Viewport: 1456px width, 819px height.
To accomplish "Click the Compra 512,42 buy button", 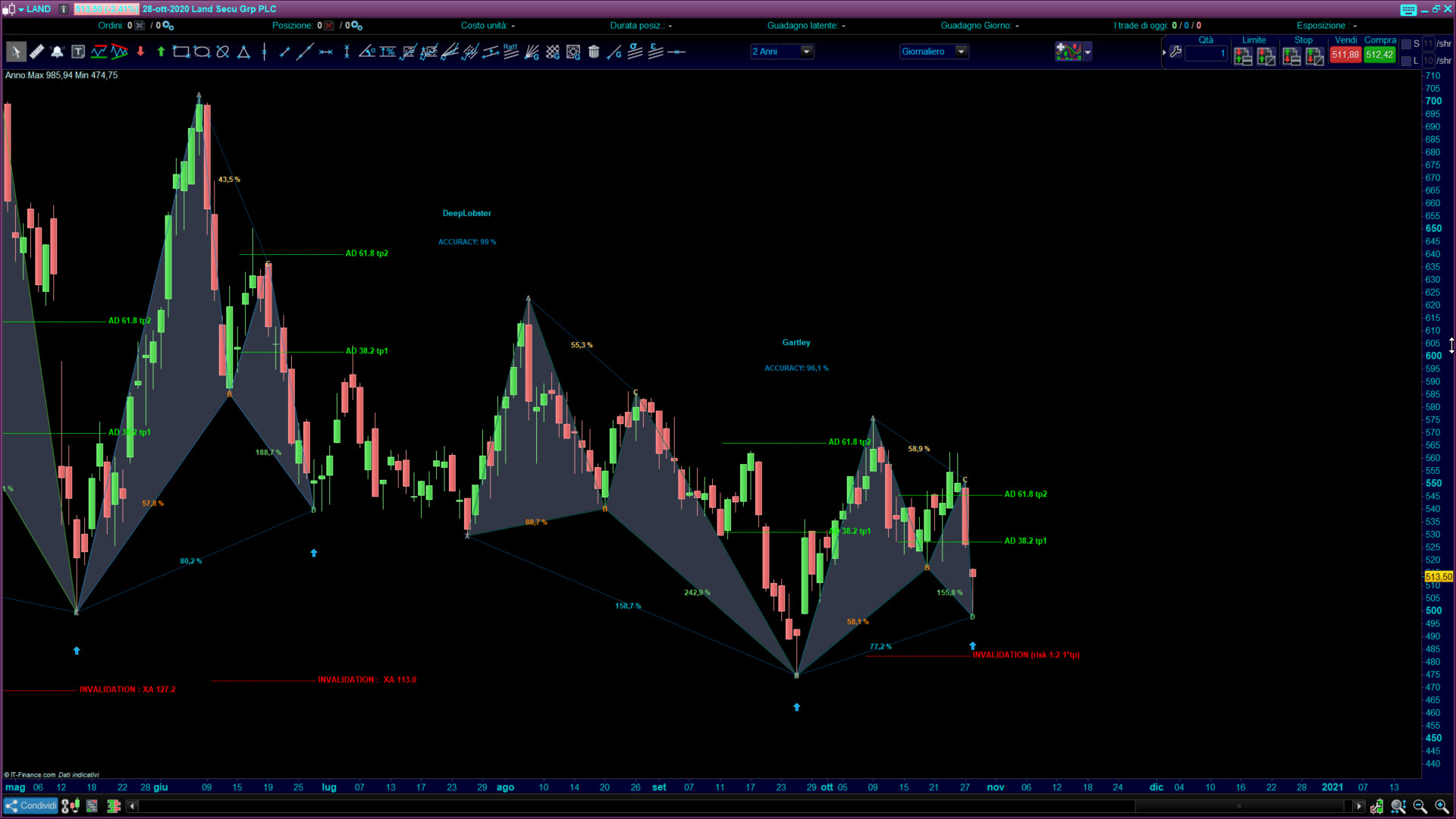I will pos(1379,55).
